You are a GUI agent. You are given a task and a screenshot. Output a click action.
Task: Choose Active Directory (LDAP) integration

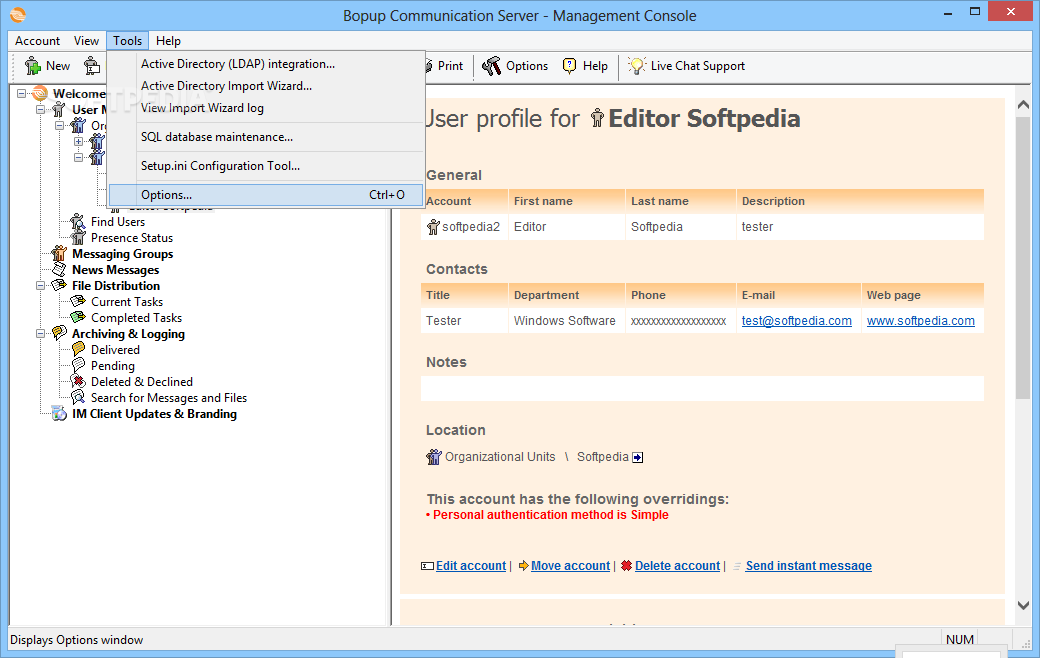[x=266, y=64]
